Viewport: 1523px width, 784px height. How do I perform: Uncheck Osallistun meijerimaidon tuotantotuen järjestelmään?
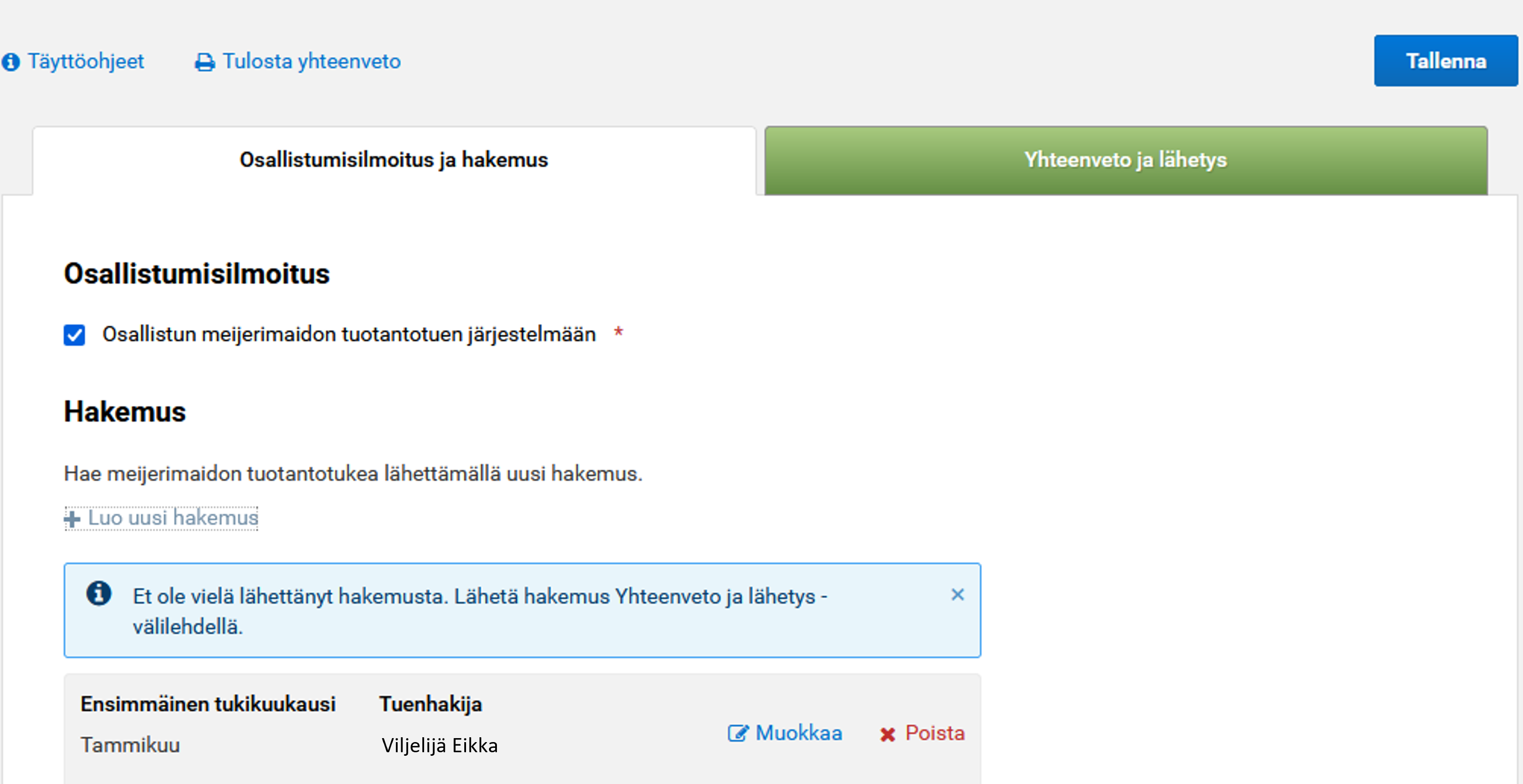pyautogui.click(x=74, y=335)
